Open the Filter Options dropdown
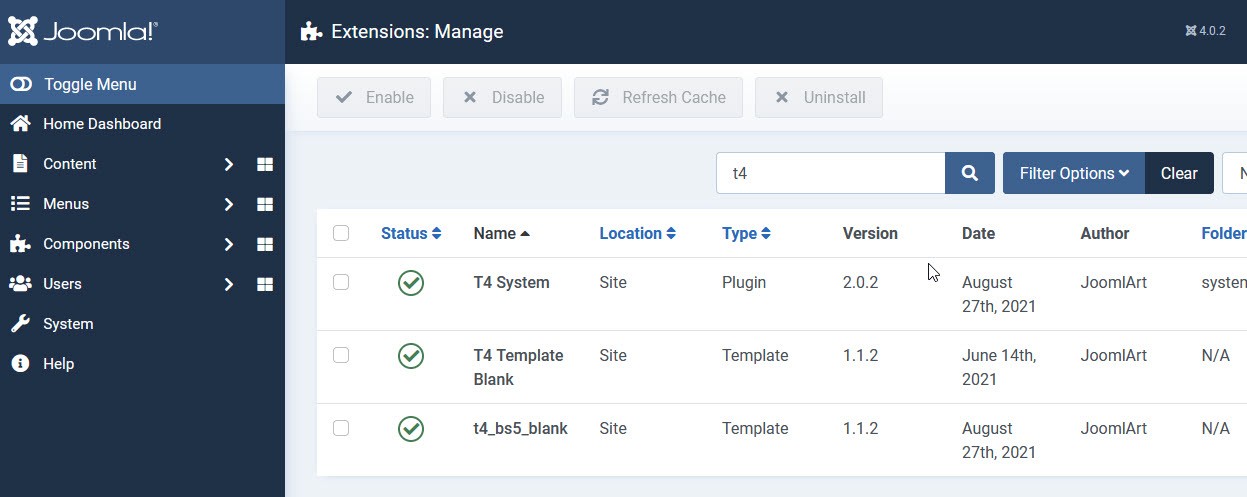 1074,173
